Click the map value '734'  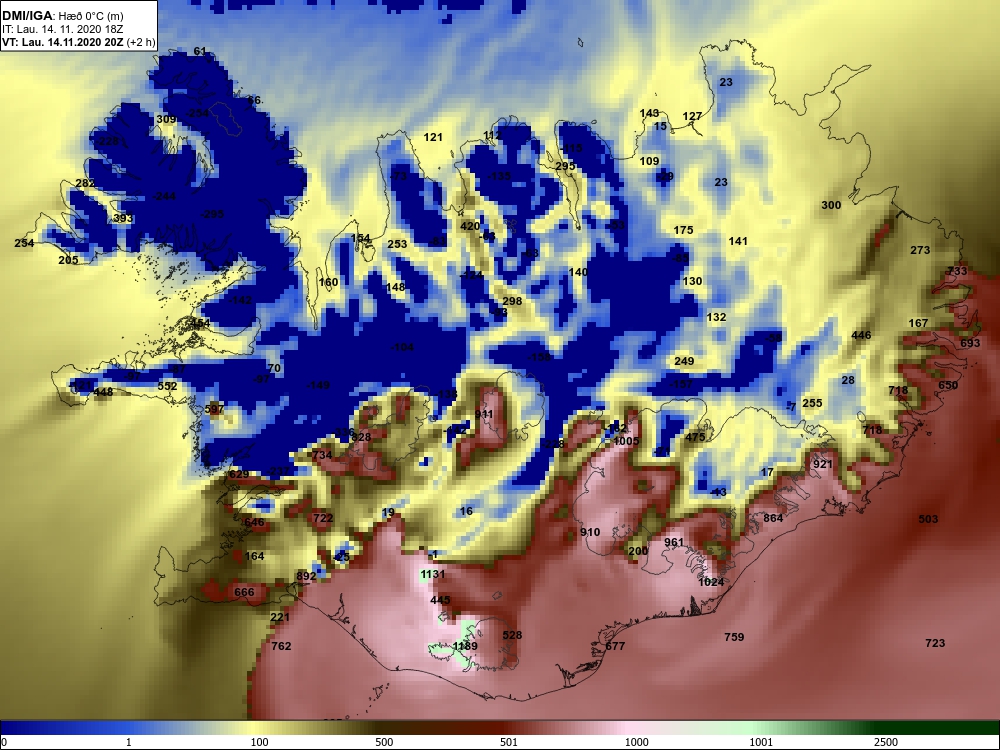(322, 455)
